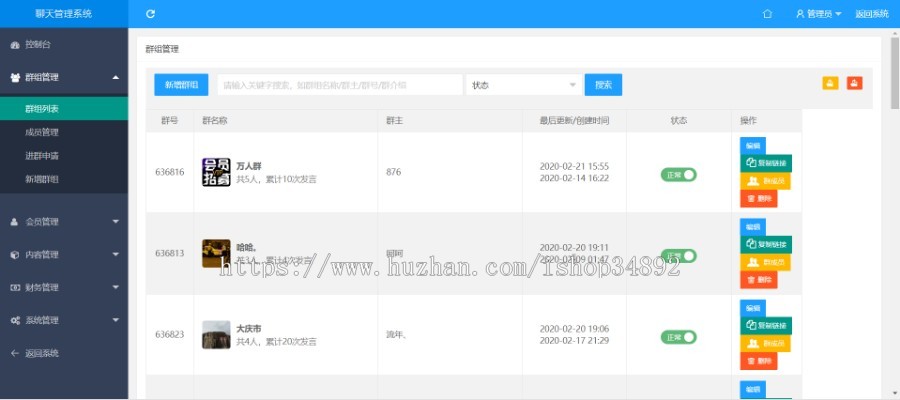This screenshot has width=900, height=400.
Task: Click the timestamp 2020-02-20 19:06
Action: tap(574, 329)
